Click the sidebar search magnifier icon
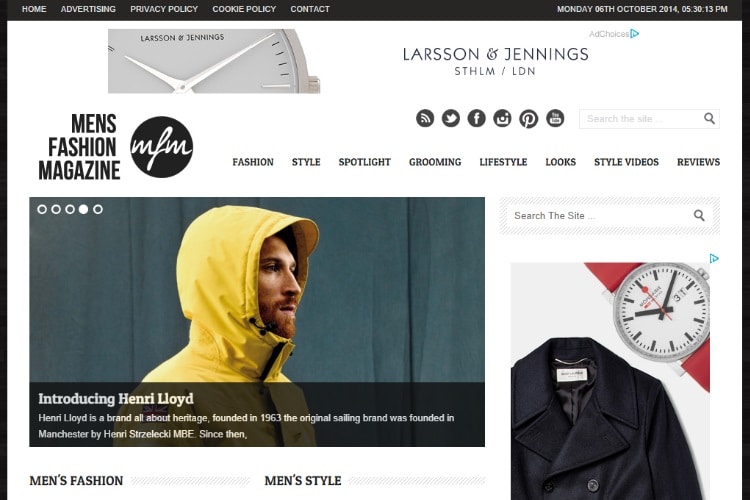This screenshot has width=750, height=500. pyautogui.click(x=699, y=216)
